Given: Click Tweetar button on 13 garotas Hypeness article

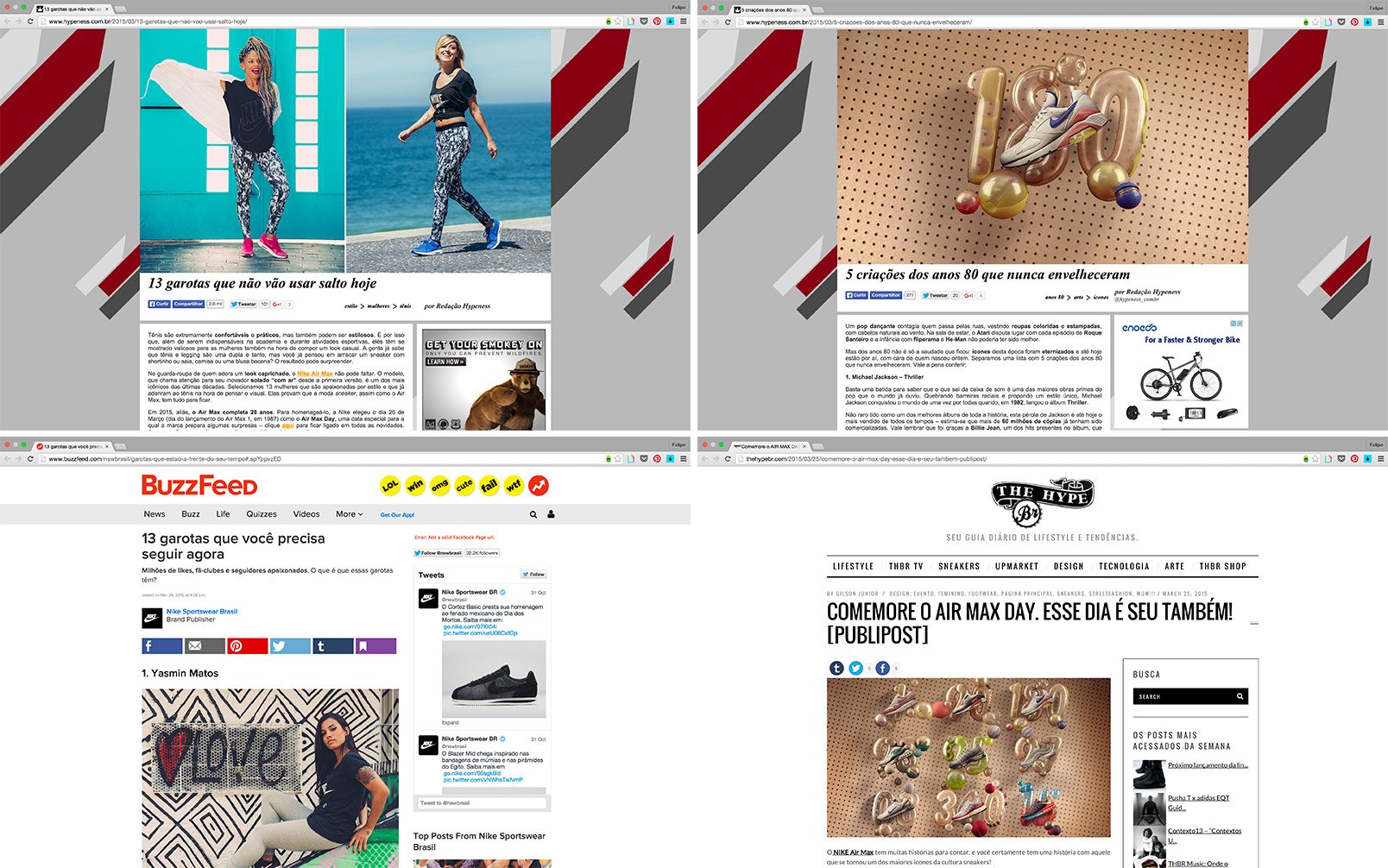Looking at the screenshot, I should (x=243, y=304).
